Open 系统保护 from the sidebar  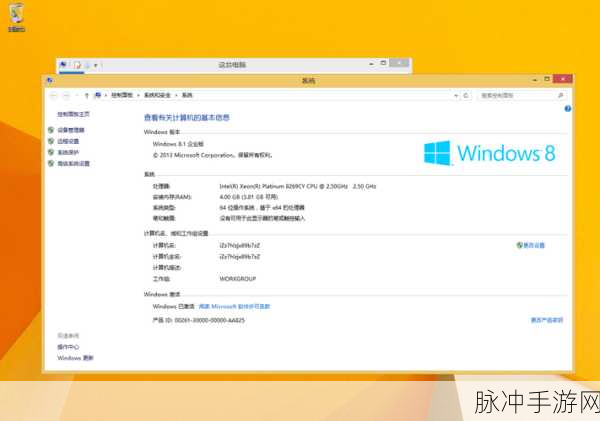point(68,152)
